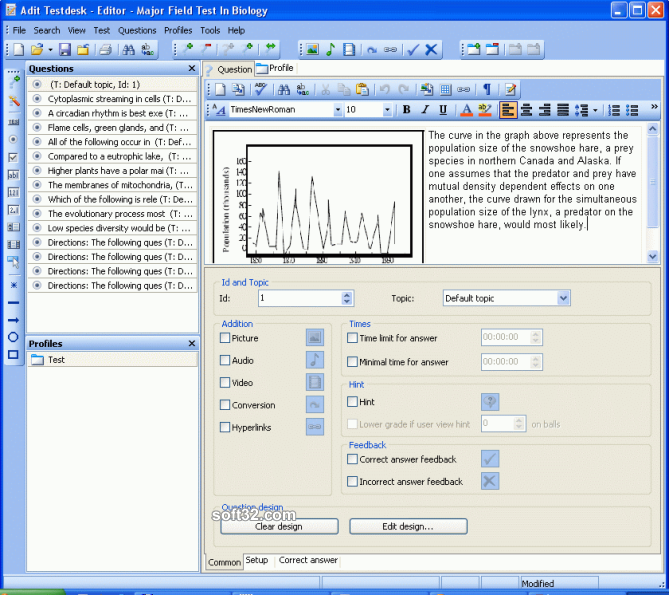This screenshot has height=595, width=669.
Task: Check Minimal time for answer
Action: click(x=352, y=362)
